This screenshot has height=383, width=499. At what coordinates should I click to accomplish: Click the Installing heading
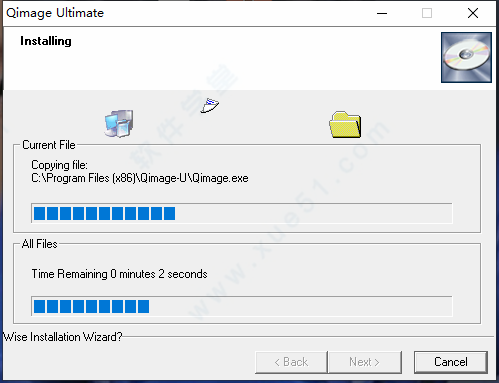click(x=46, y=41)
